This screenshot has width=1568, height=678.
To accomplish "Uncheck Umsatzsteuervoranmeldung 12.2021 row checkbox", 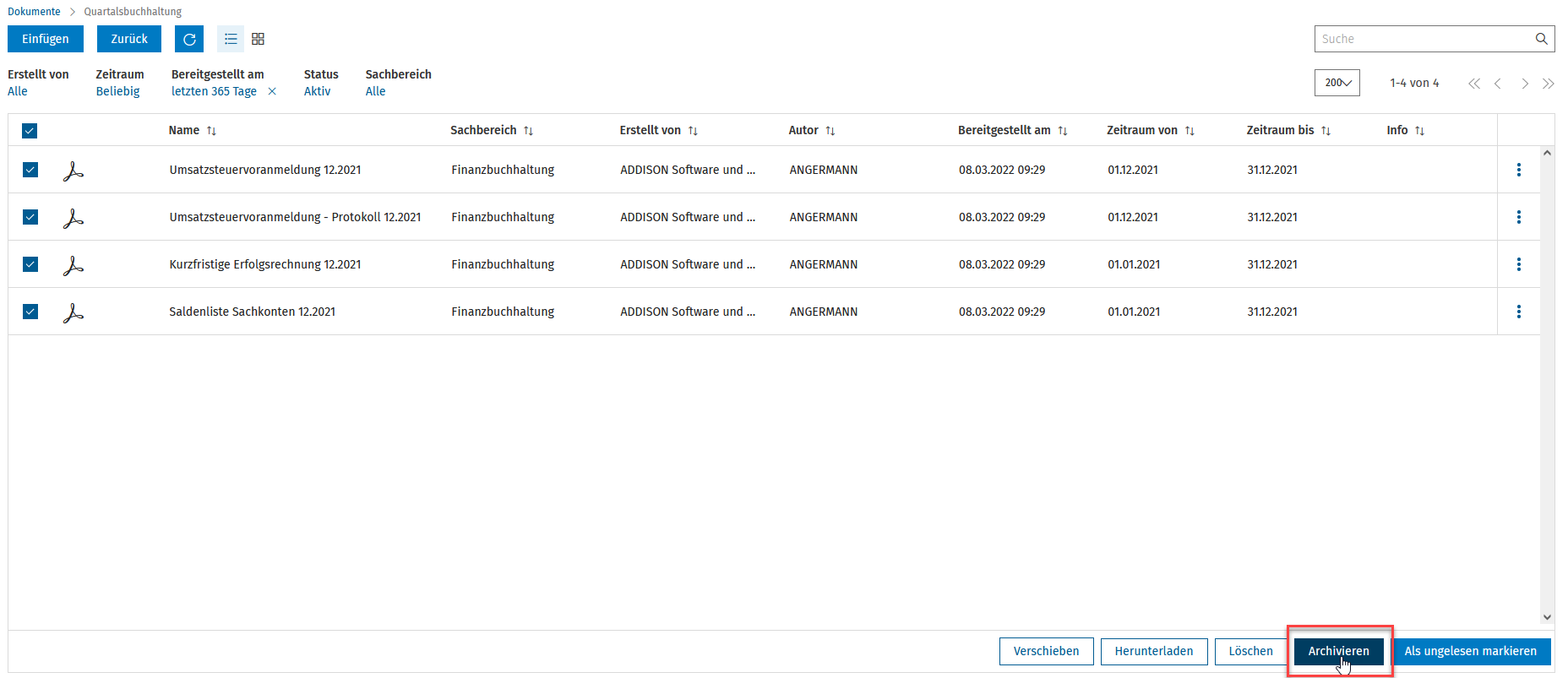I will 30,170.
